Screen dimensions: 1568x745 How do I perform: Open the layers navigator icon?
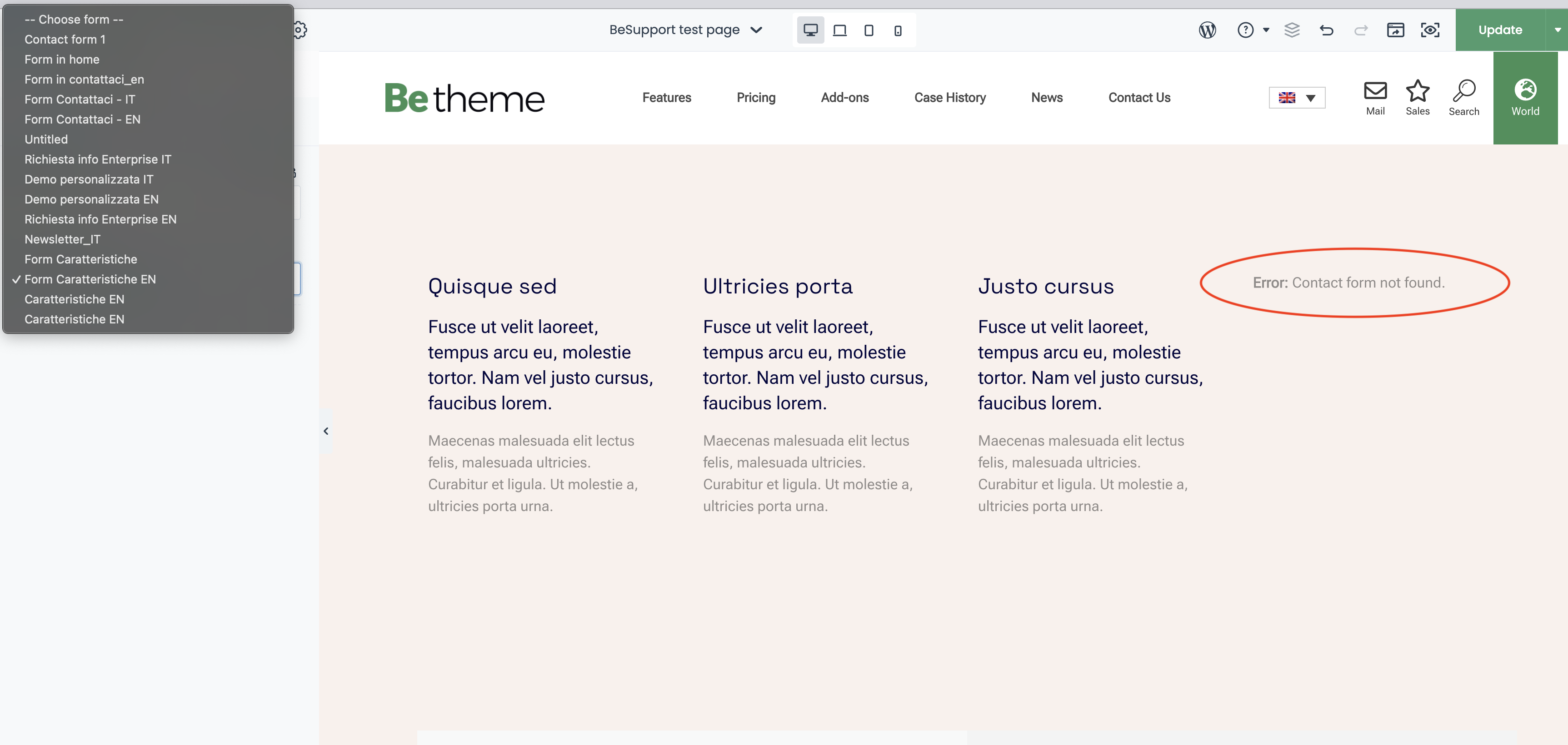(1292, 30)
